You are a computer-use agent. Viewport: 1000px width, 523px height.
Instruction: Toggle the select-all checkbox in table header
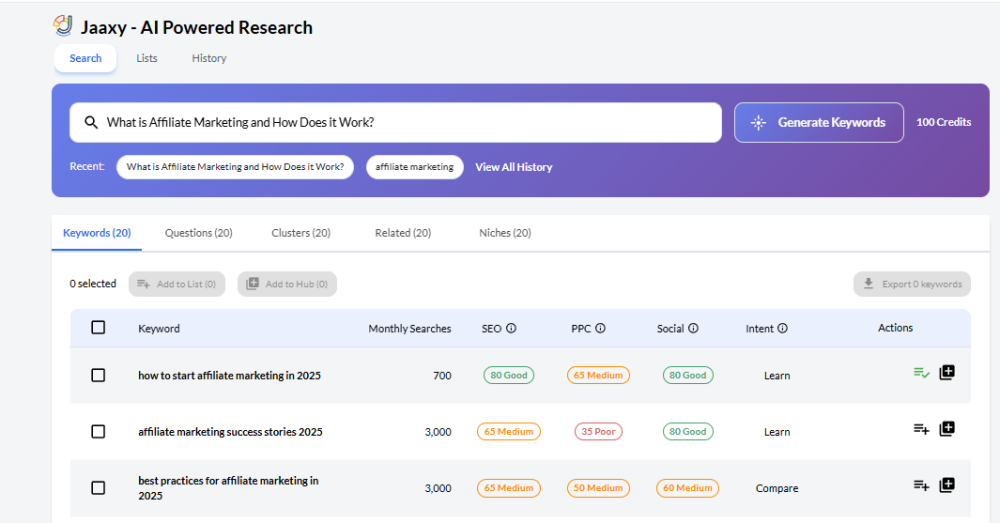tap(98, 327)
